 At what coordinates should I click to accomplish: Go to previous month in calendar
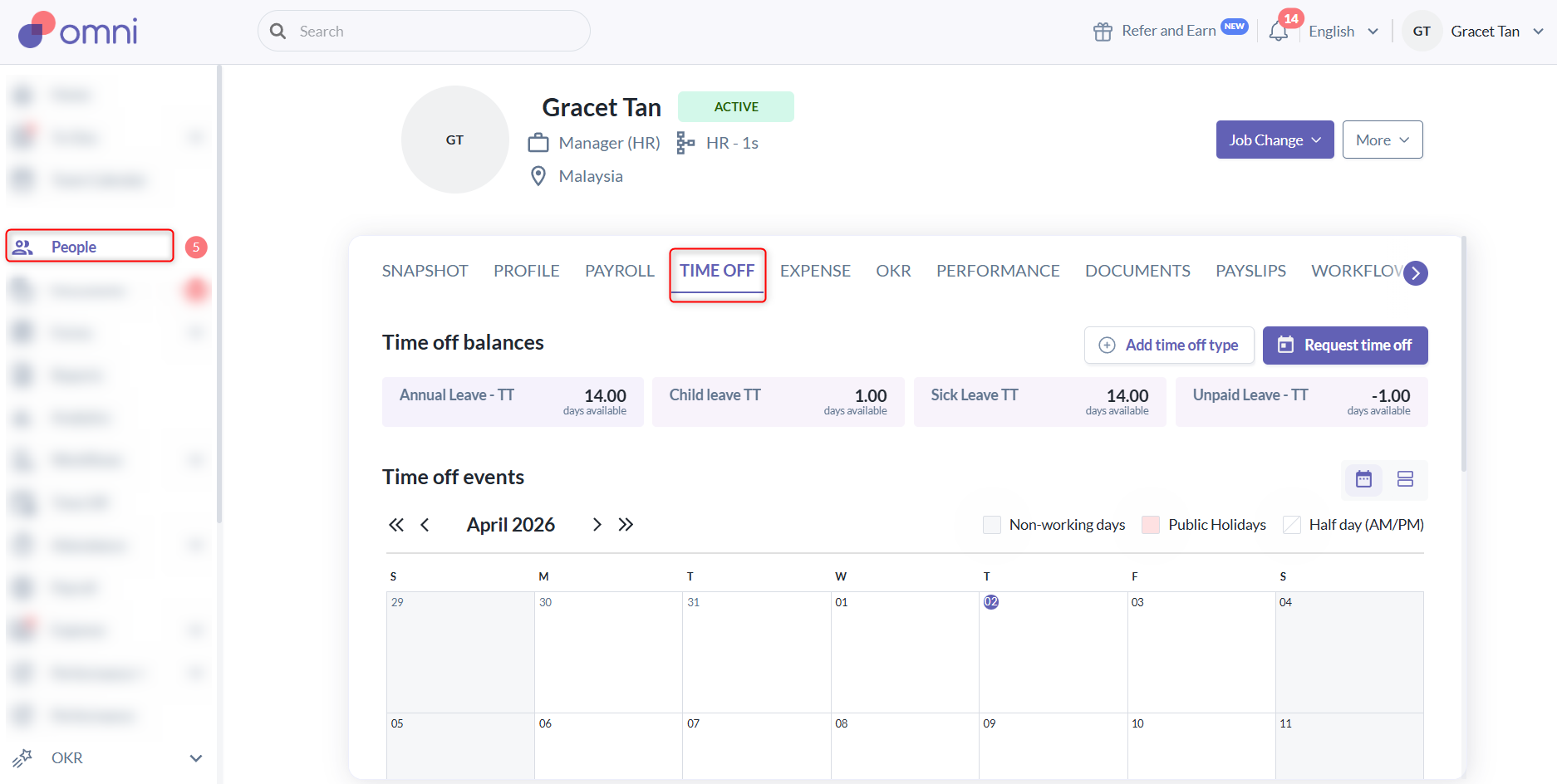425,525
